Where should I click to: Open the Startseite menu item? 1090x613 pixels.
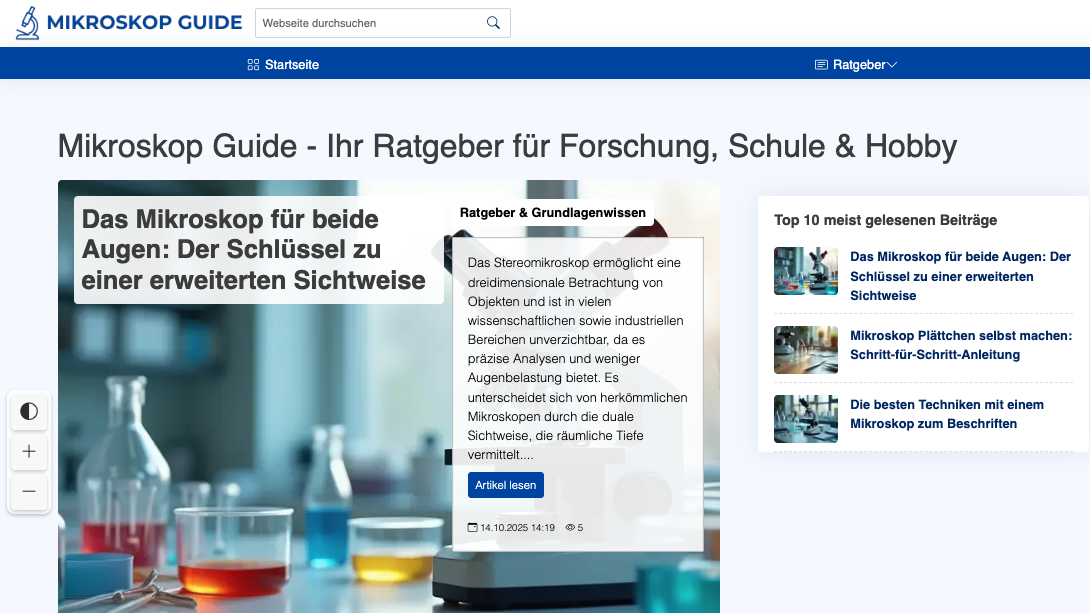point(291,65)
